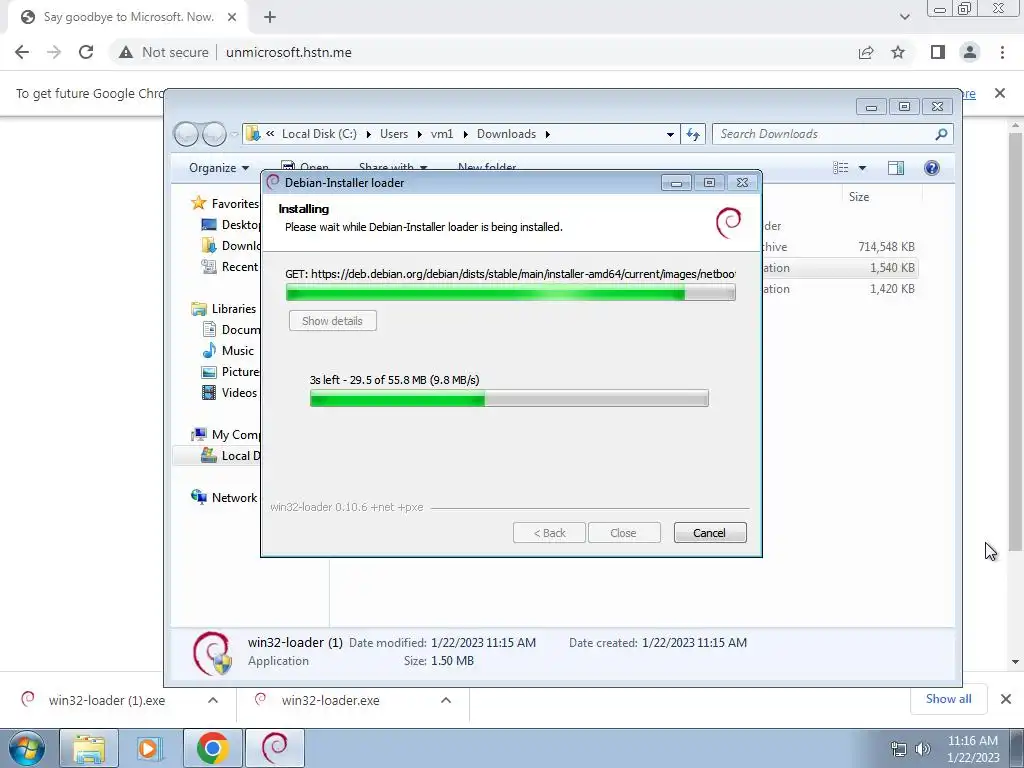Screen dimensions: 1024x768
Task: Switch to Debian installer in taskbar
Action: 274,748
